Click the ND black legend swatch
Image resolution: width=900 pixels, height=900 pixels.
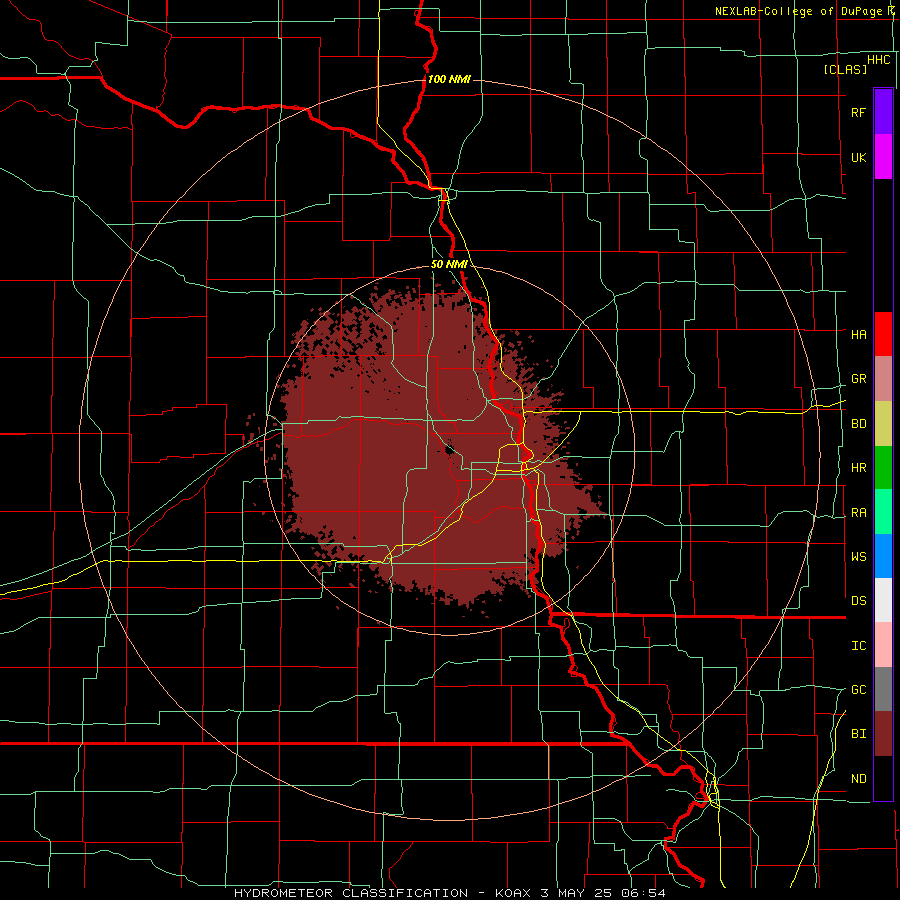coord(883,778)
